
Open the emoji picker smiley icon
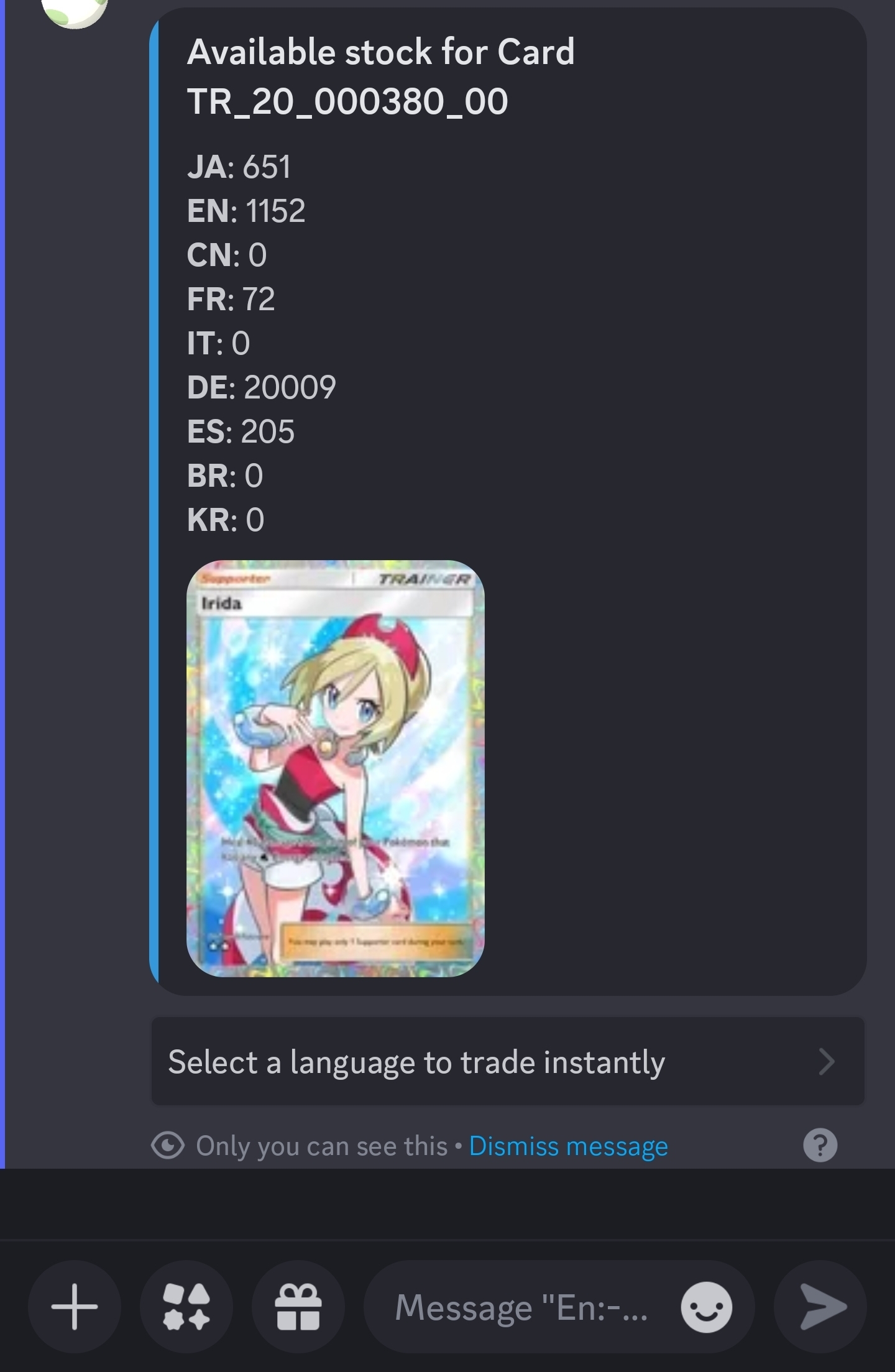(706, 1307)
